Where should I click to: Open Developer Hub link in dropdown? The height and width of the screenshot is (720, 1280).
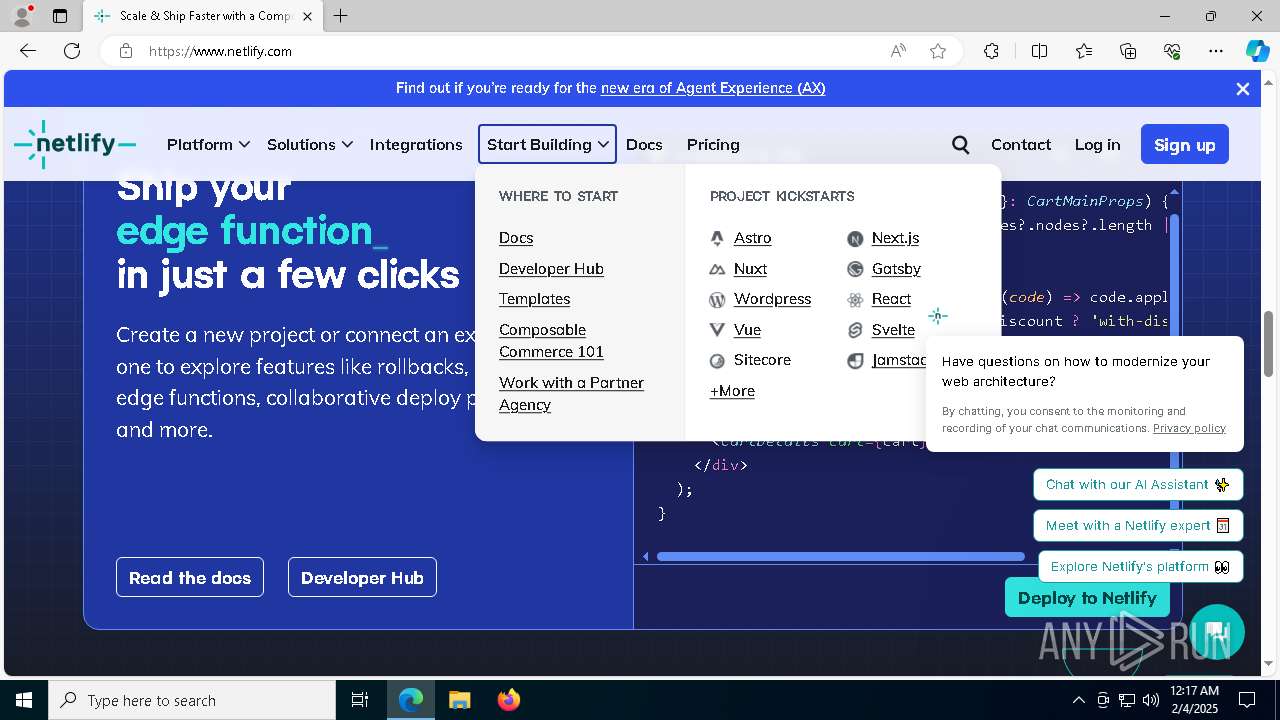(x=551, y=269)
